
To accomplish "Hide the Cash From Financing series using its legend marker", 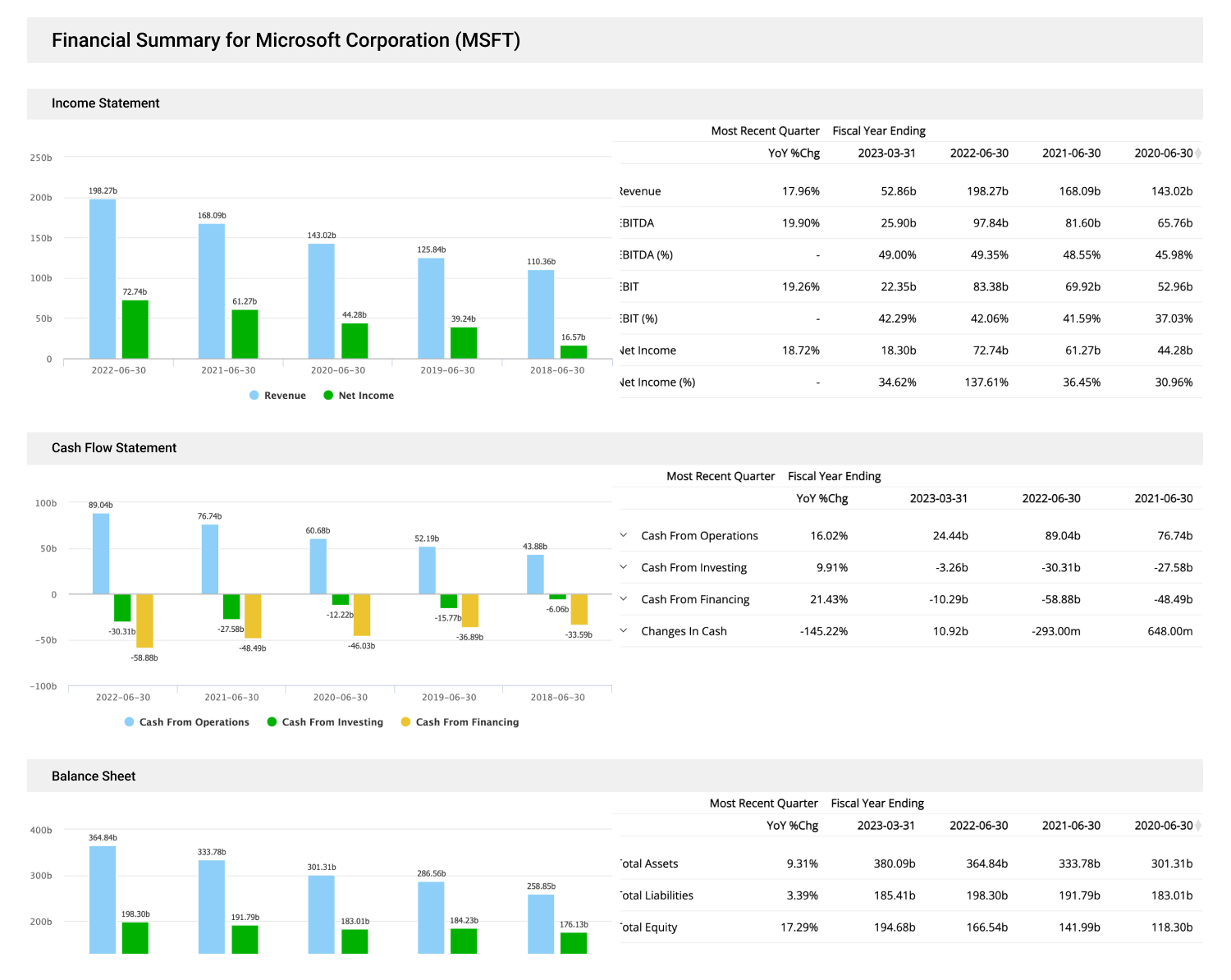I will click(405, 721).
